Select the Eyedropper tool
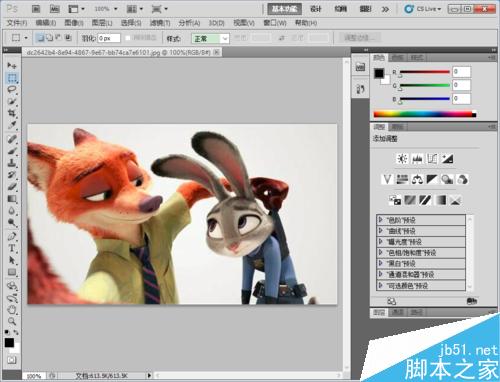The image size is (500, 382). (x=12, y=125)
